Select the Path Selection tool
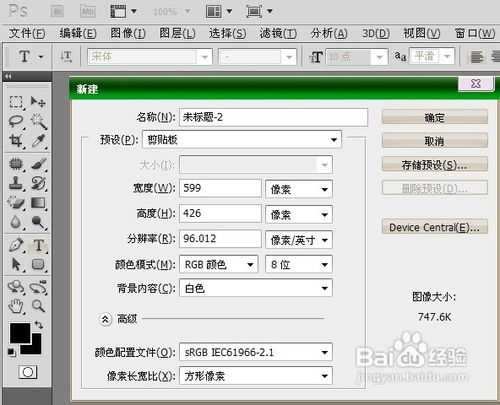 click(x=16, y=264)
